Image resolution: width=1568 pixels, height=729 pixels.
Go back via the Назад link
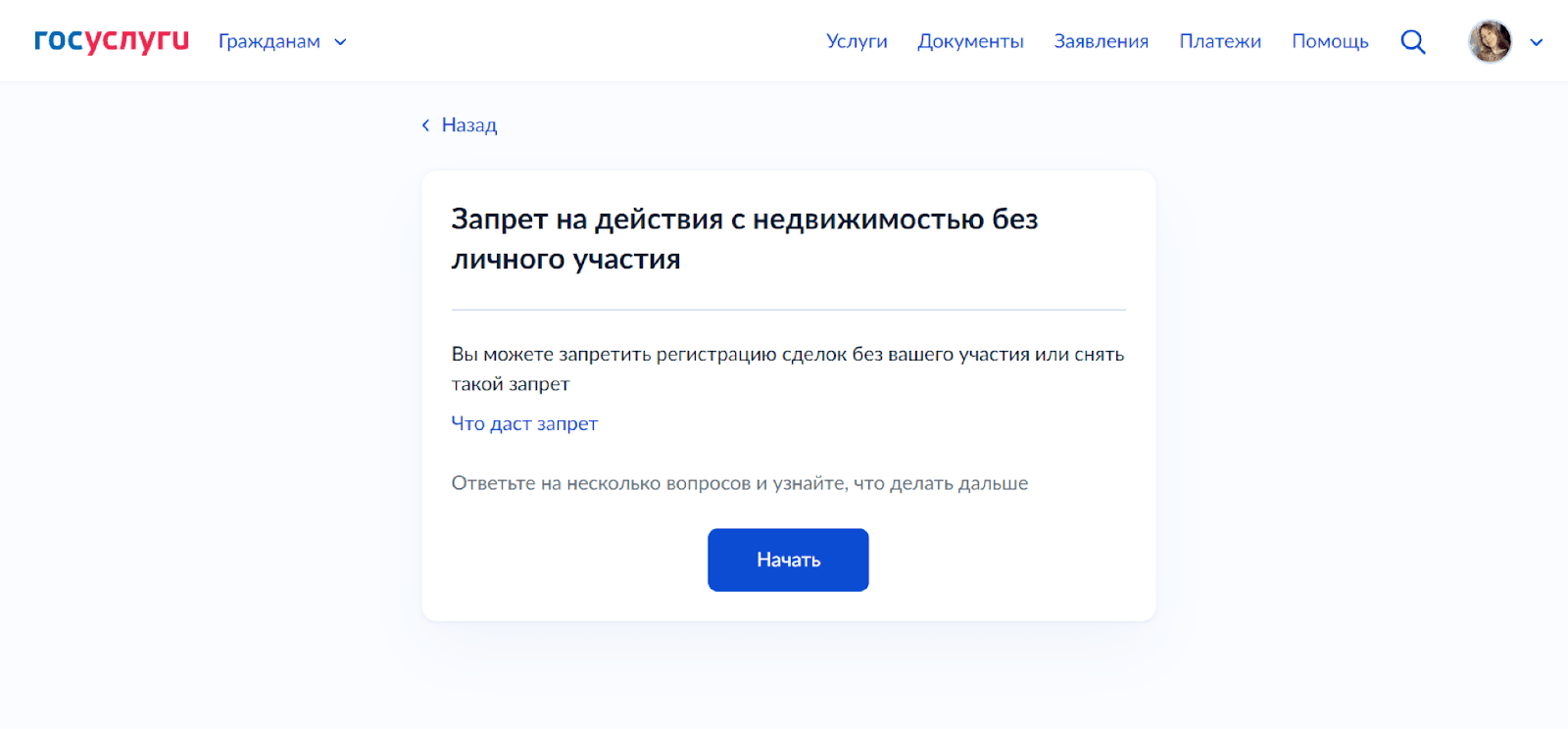460,124
